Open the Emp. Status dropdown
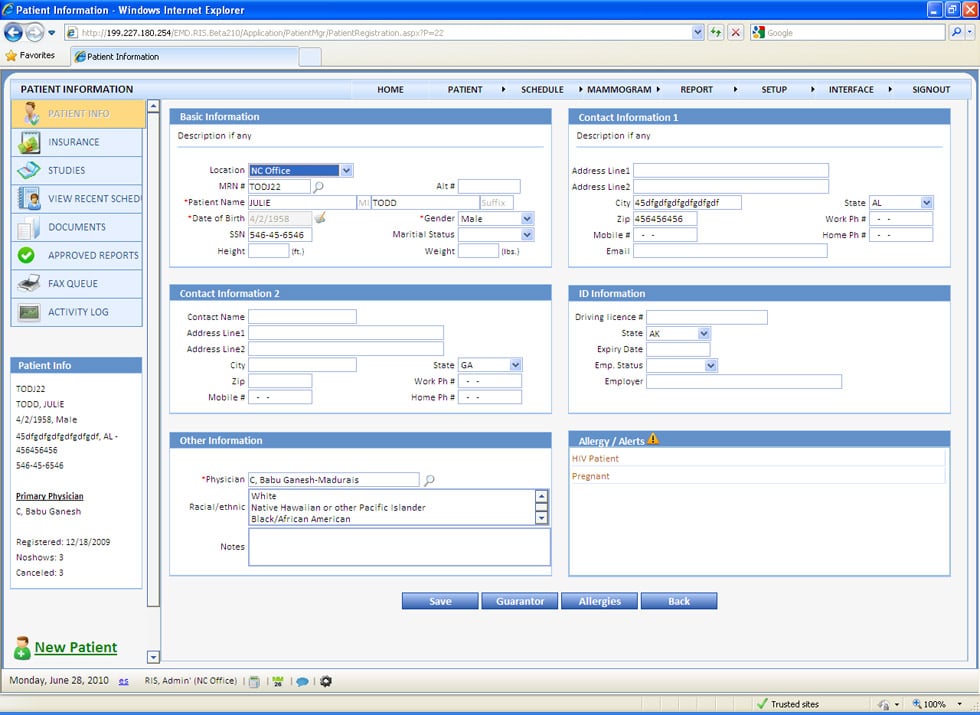Image resolution: width=980 pixels, height=715 pixels. click(x=711, y=366)
